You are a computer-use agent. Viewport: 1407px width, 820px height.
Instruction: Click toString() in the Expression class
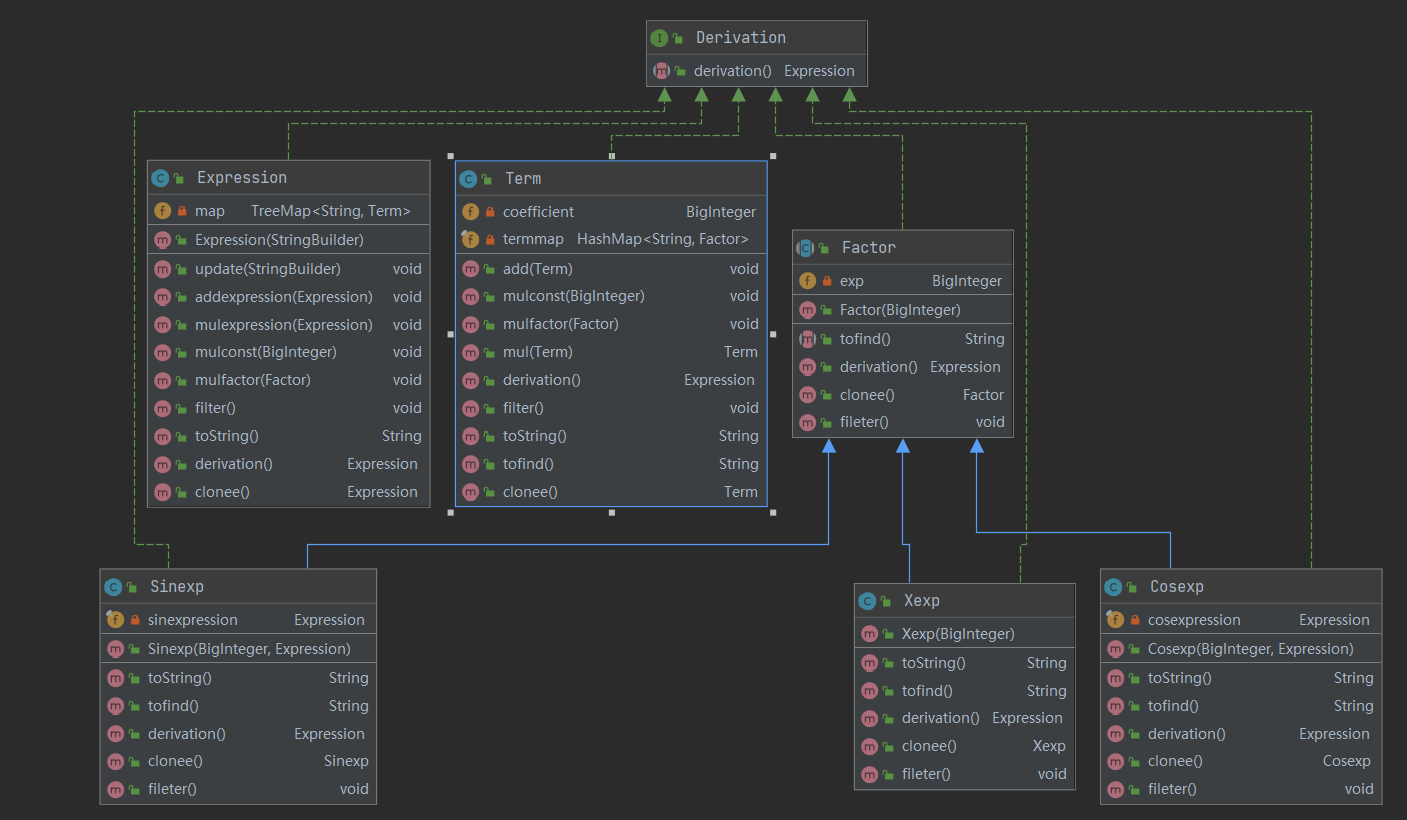tap(227, 436)
